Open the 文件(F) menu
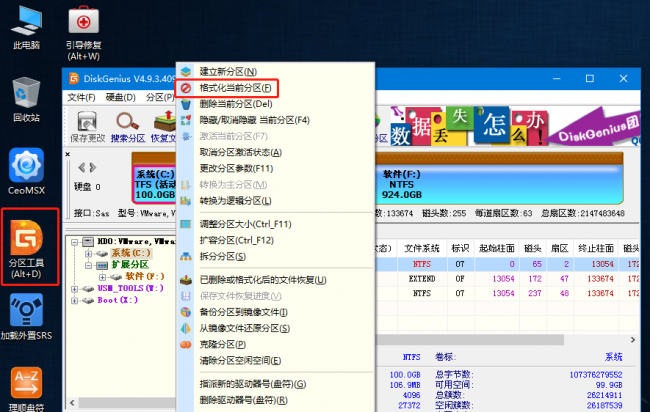The height and width of the screenshot is (412, 650). tap(81, 97)
